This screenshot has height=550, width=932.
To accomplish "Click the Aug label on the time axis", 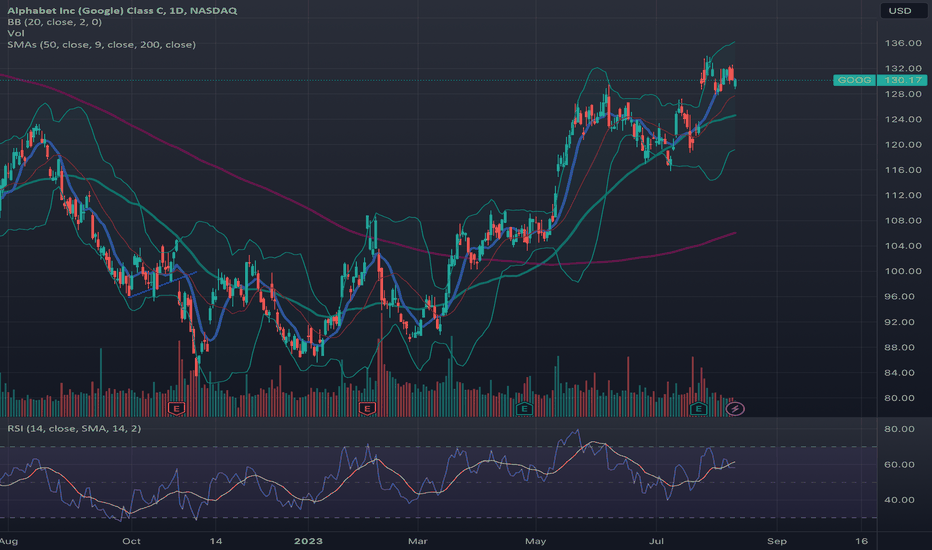I will pyautogui.click(x=8, y=541).
